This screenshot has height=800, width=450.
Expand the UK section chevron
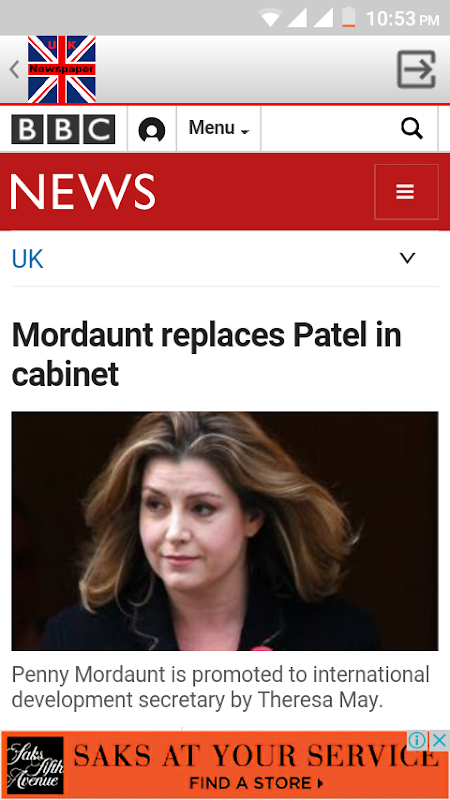click(407, 258)
